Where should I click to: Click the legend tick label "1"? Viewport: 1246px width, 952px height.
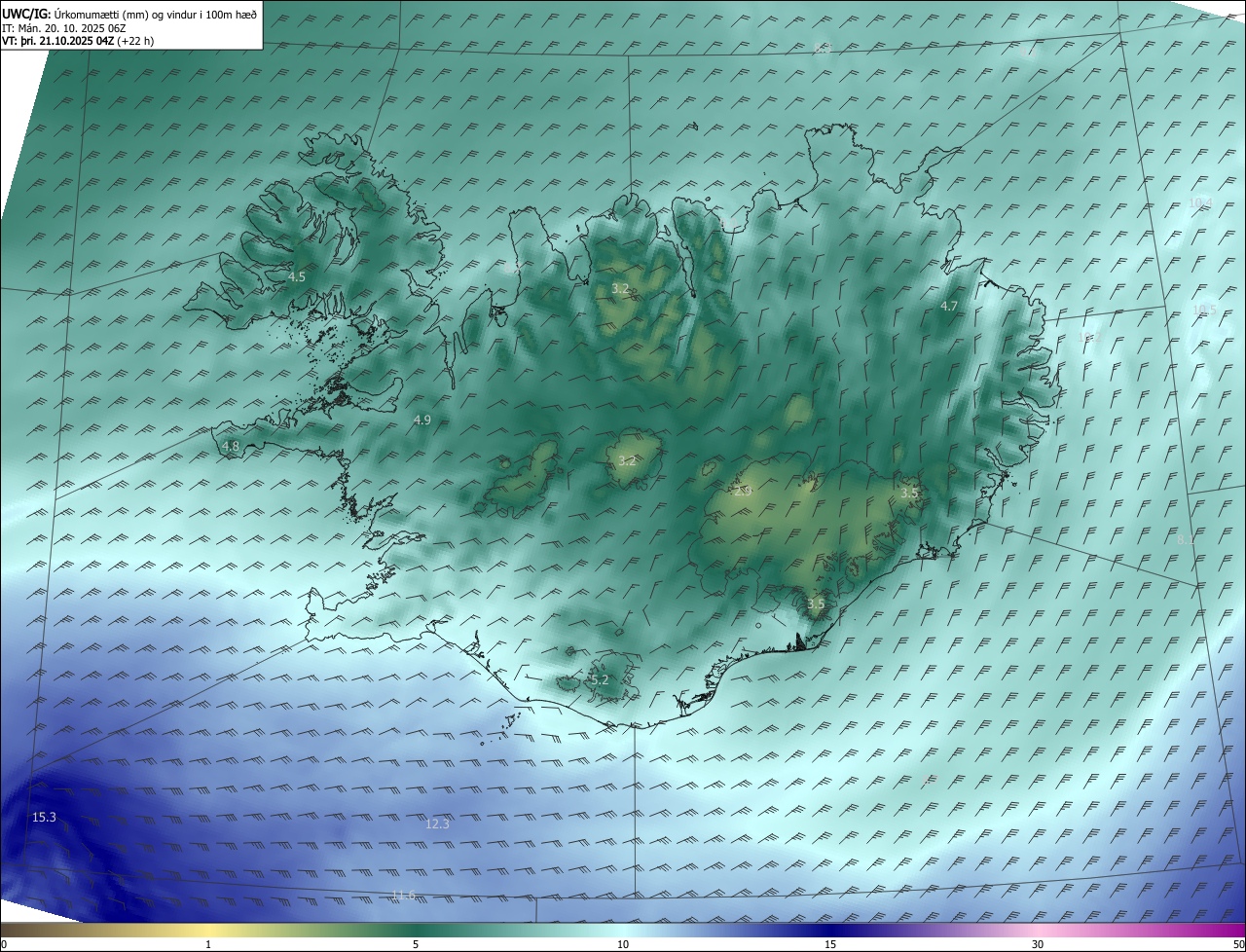[x=208, y=944]
